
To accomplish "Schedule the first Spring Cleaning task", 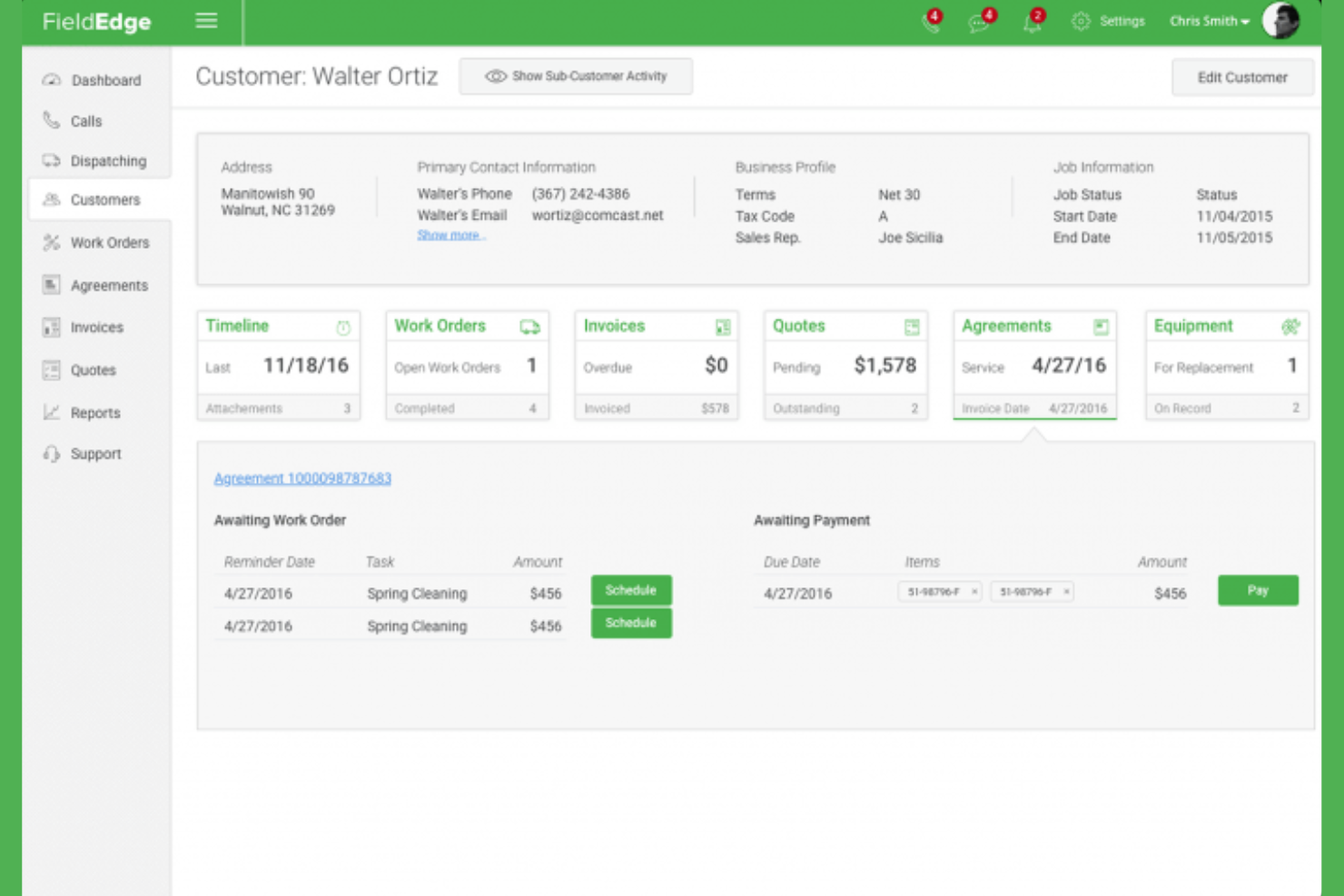I will [631, 590].
